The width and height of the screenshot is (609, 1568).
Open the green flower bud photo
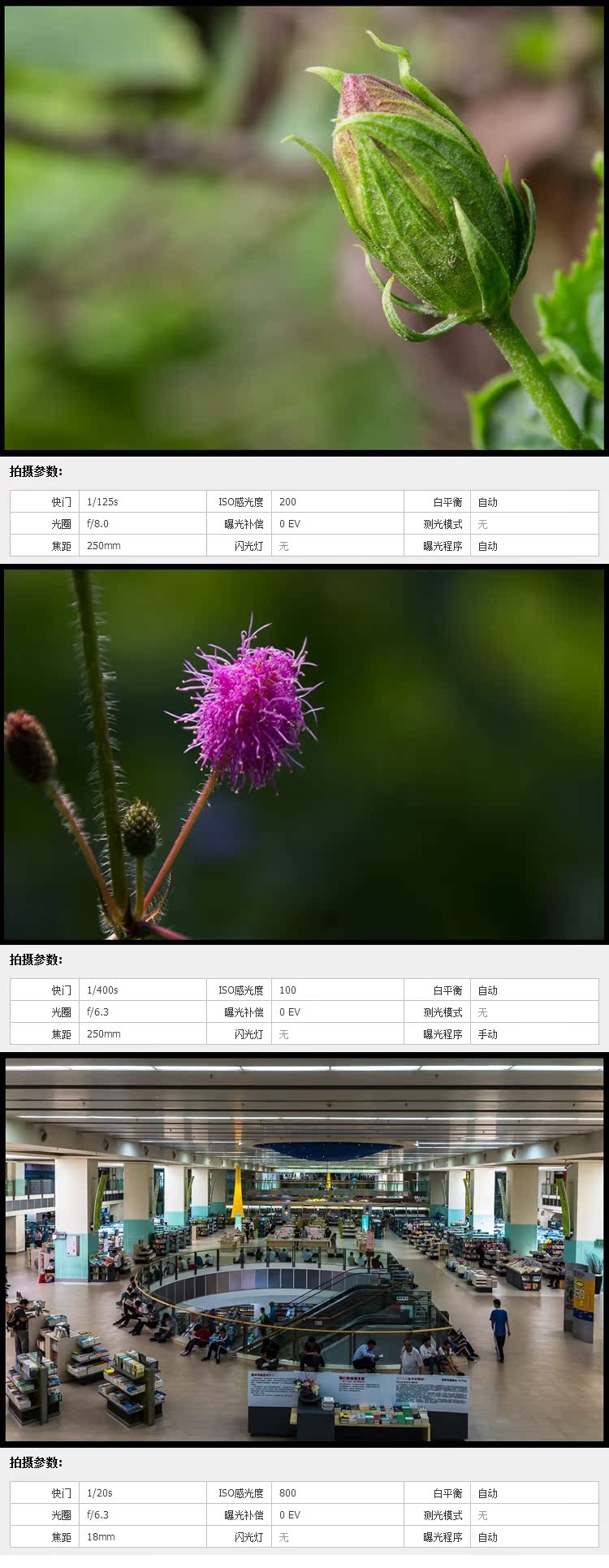pyautogui.click(x=304, y=227)
